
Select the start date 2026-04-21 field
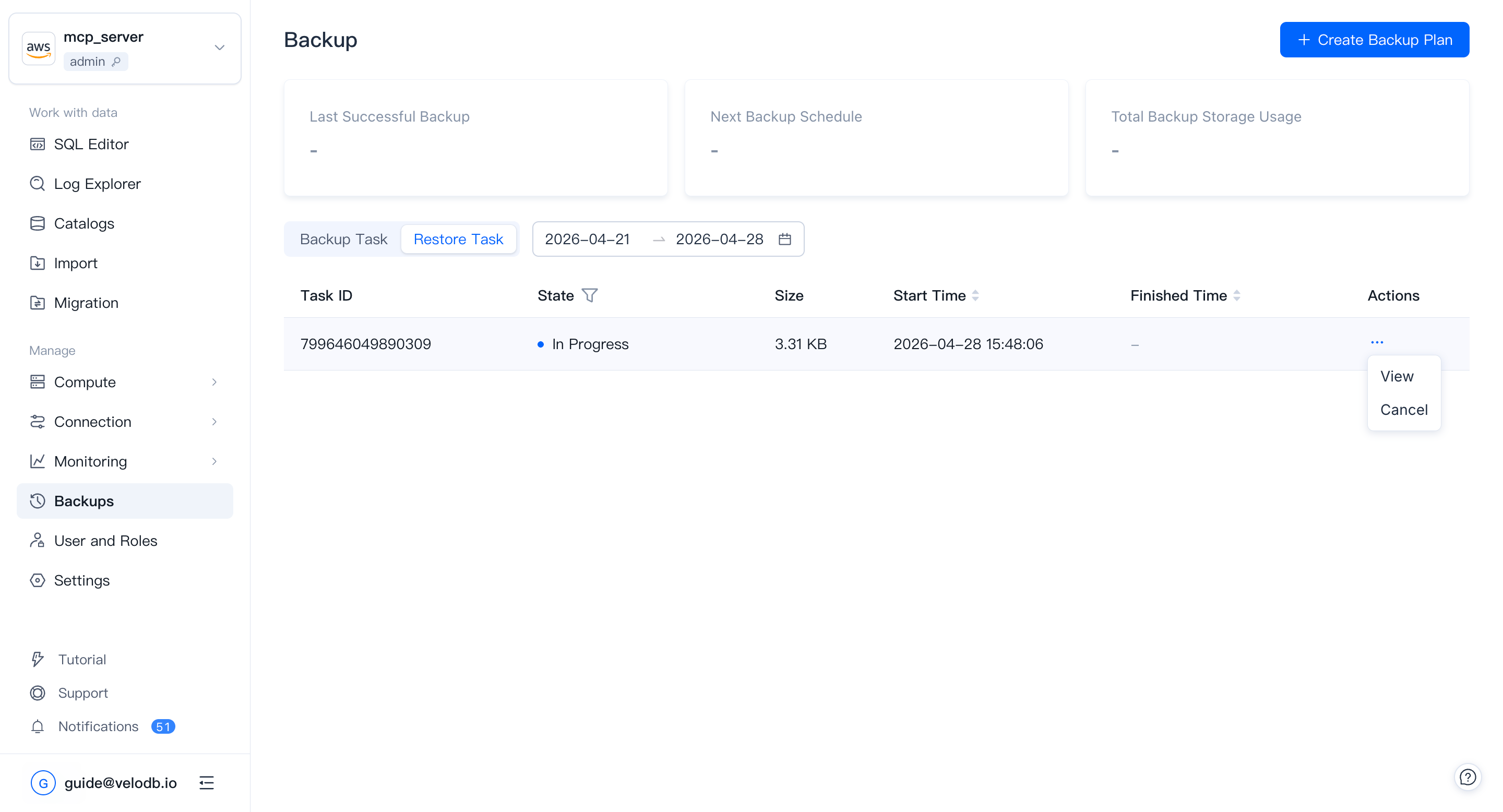(x=587, y=238)
